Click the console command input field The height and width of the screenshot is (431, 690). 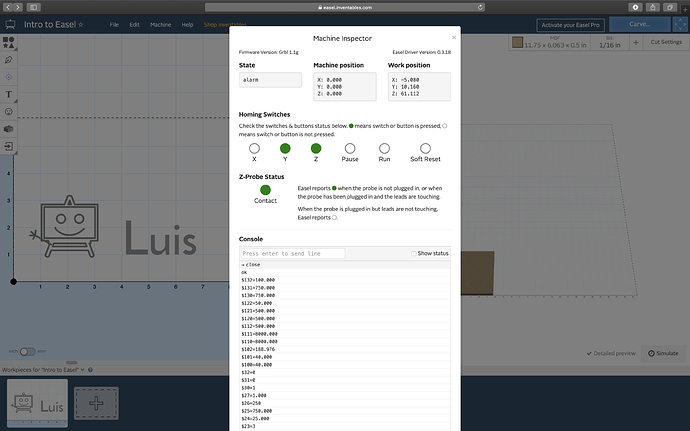293,254
